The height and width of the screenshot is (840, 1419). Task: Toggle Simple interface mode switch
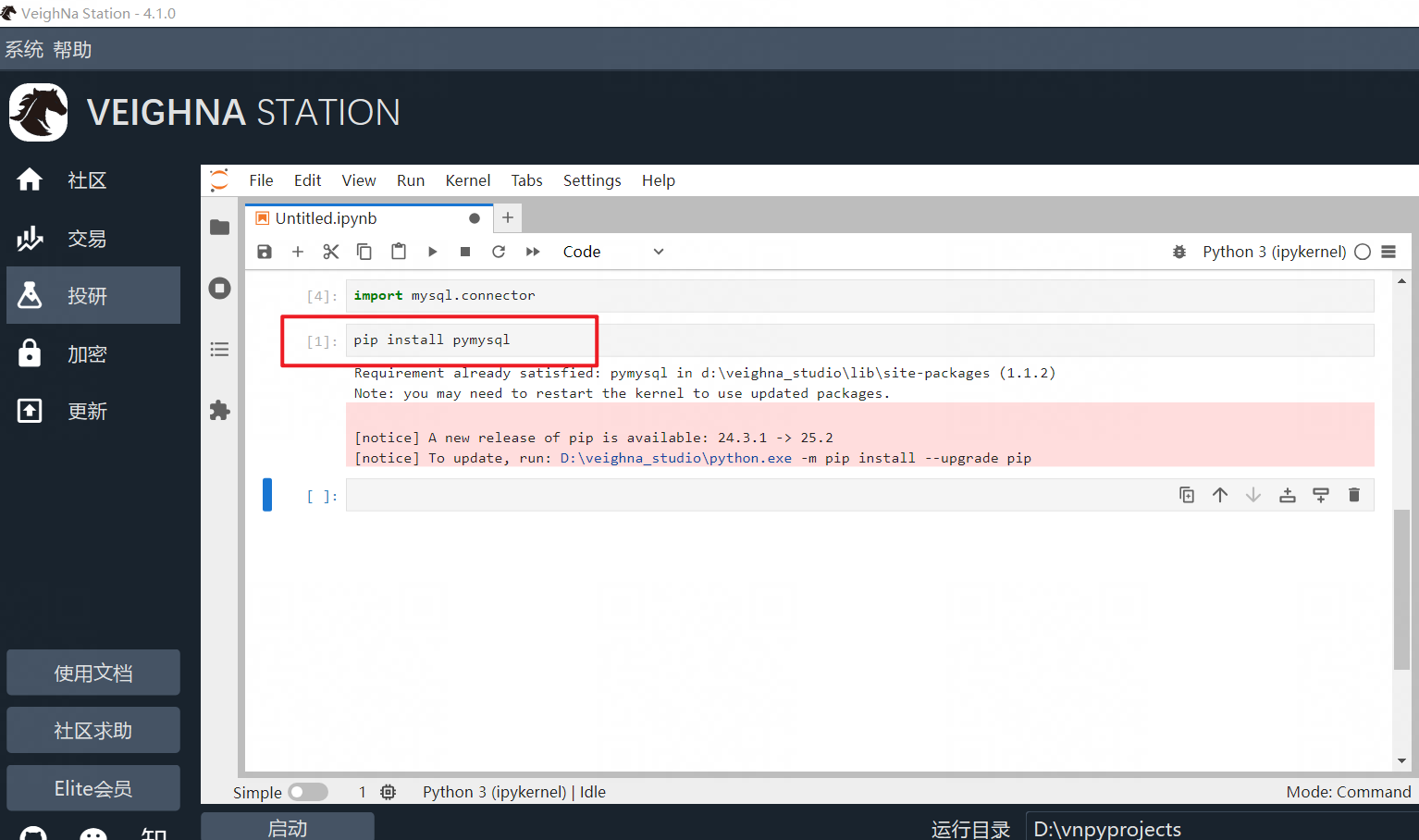[x=308, y=792]
